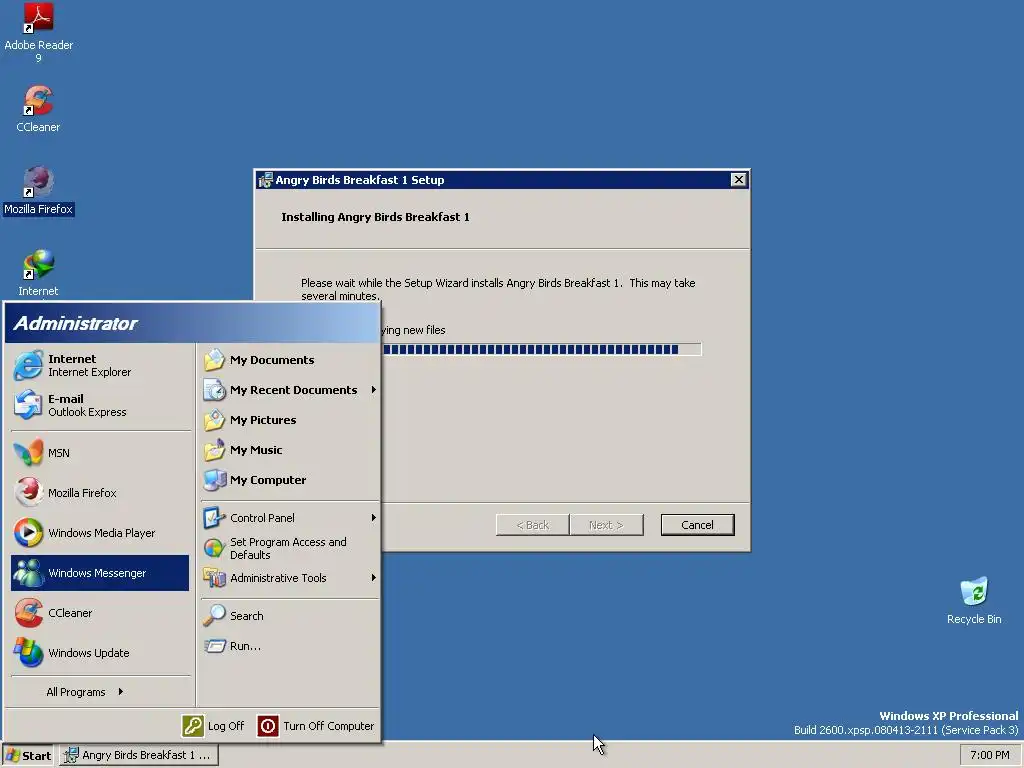Screen dimensions: 1024x768
Task: Open Windows Update menu entry label
Action: 89,653
